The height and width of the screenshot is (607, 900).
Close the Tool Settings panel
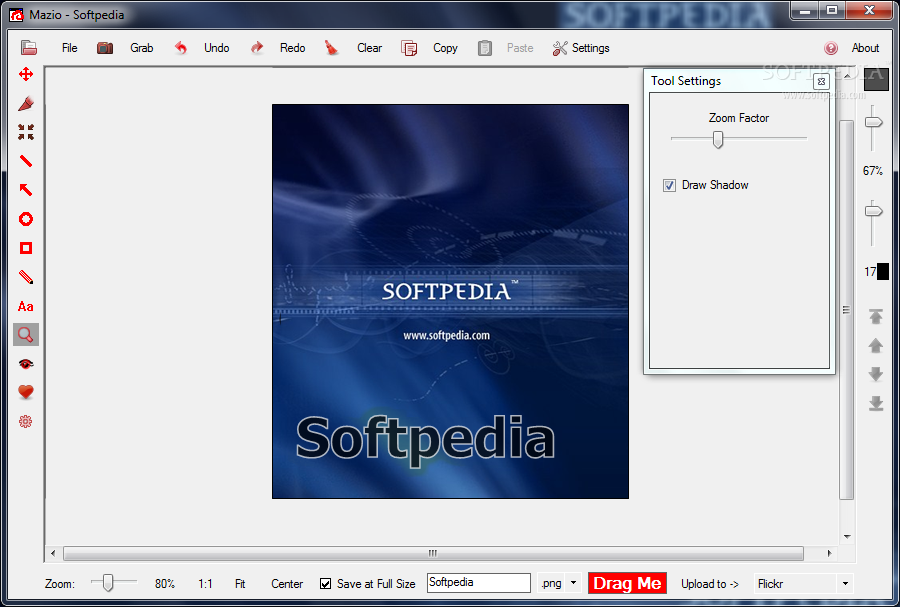coord(821,81)
